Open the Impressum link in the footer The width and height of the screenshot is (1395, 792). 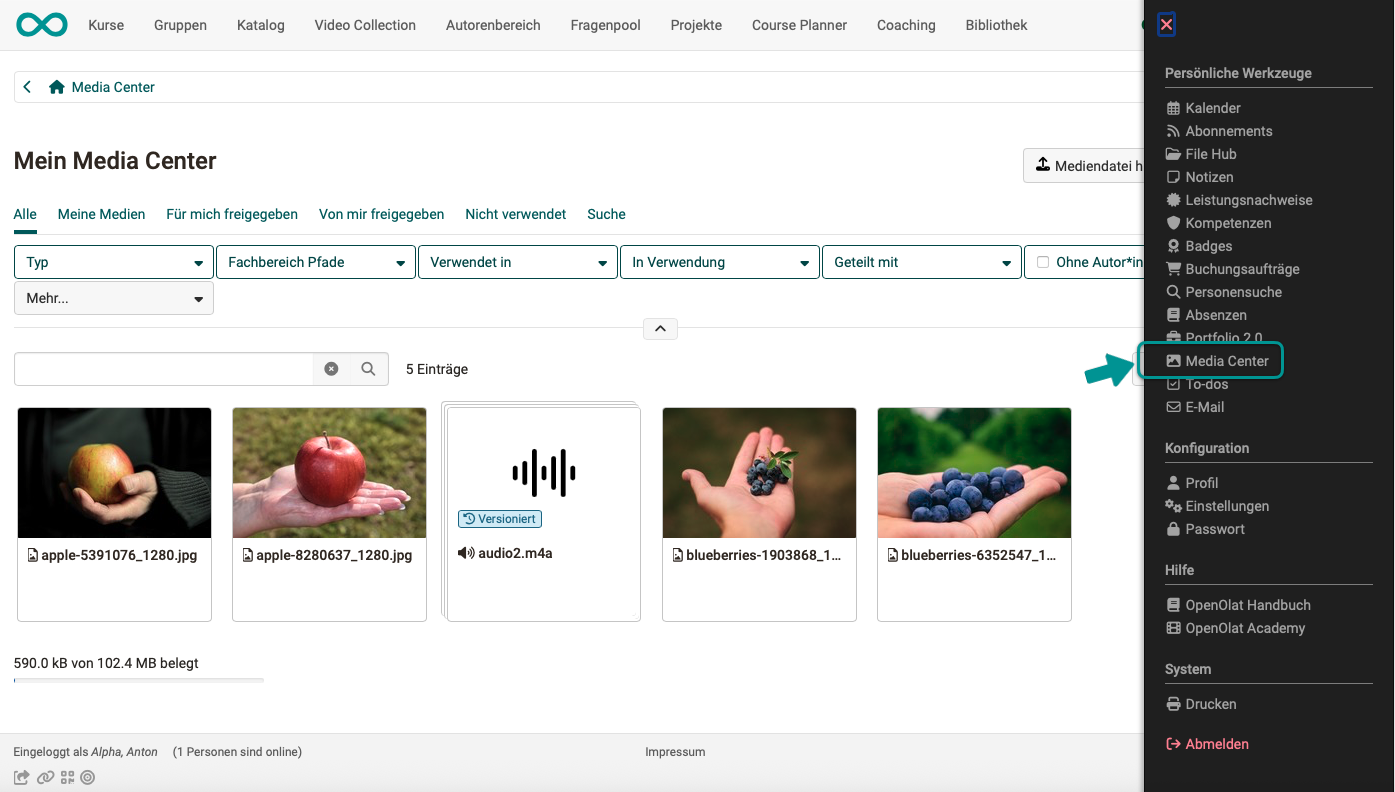pos(674,752)
